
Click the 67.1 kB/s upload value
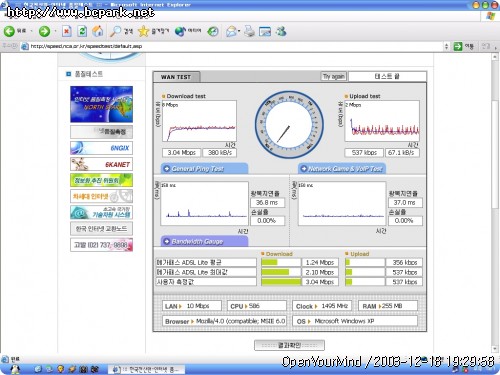click(402, 153)
